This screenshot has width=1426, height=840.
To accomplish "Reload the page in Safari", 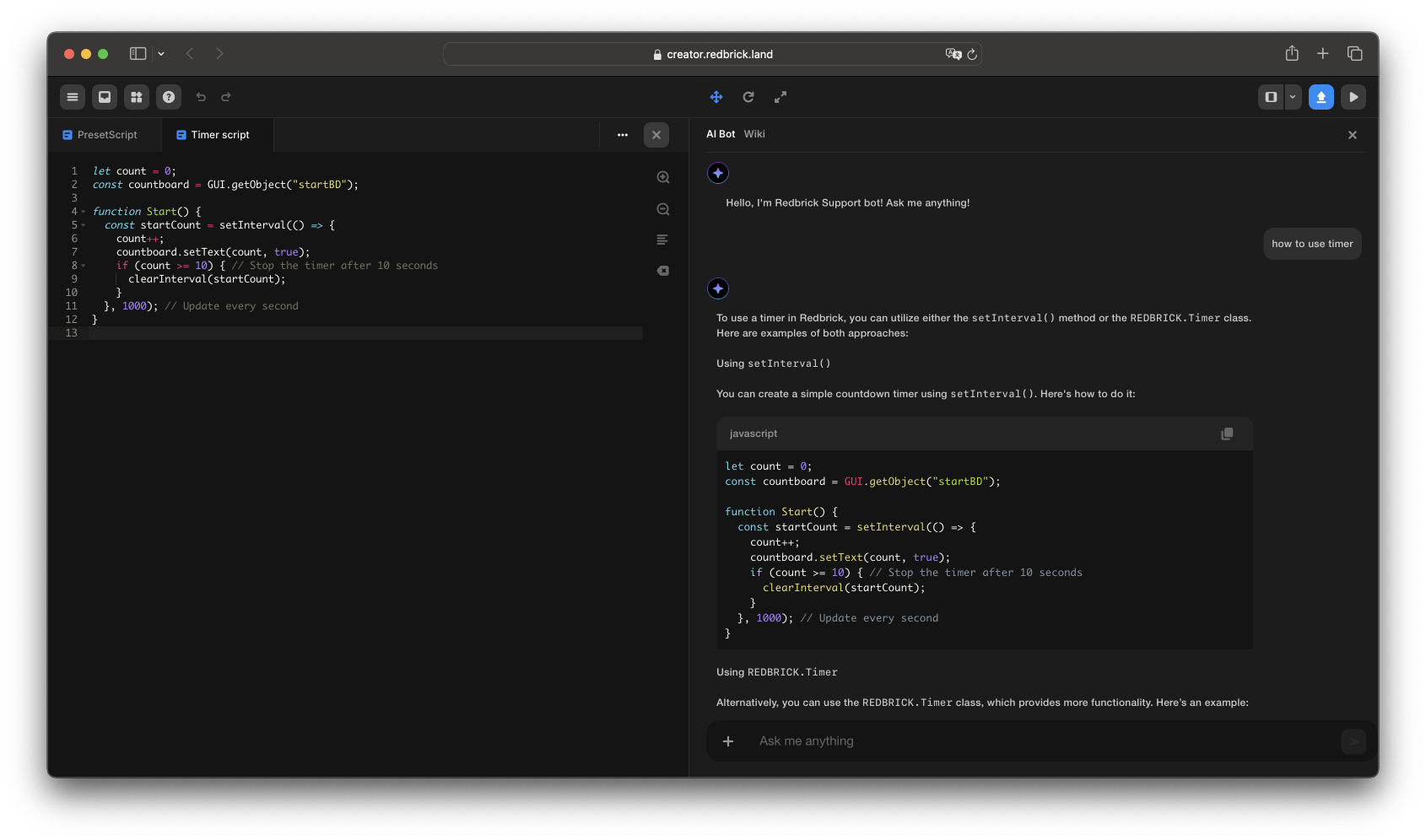I will (972, 54).
